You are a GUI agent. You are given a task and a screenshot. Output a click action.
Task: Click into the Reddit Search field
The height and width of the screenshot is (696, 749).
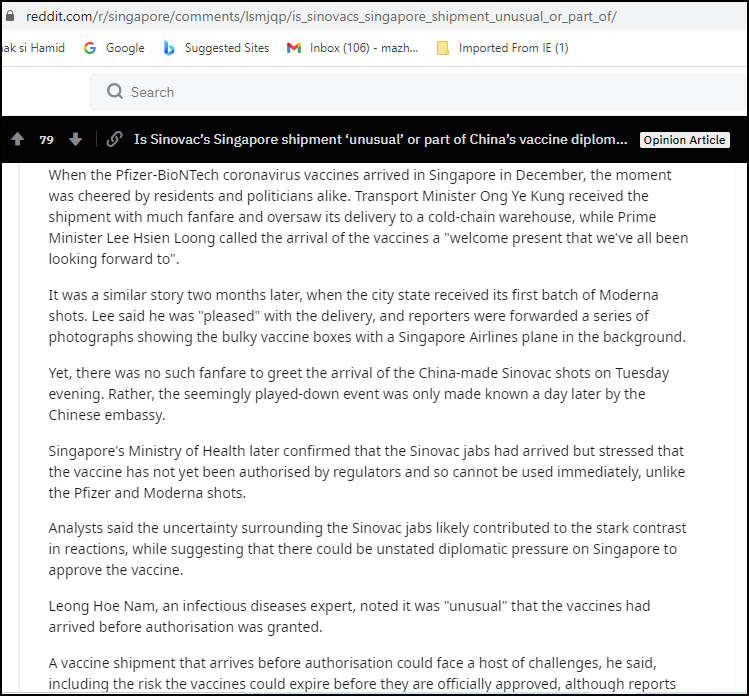tap(419, 92)
